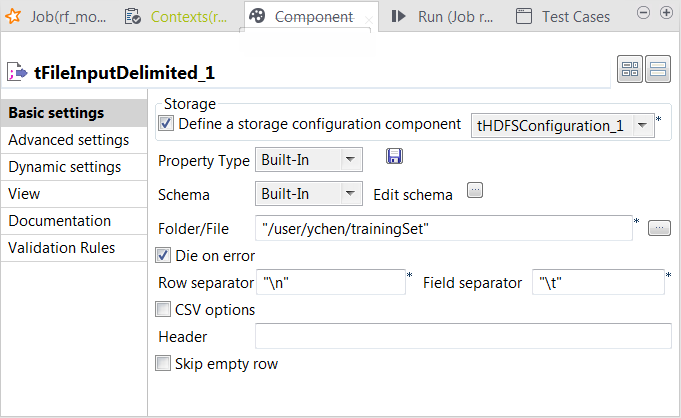681x418 pixels.
Task: Close the Component tab
Action: pyautogui.click(x=368, y=17)
